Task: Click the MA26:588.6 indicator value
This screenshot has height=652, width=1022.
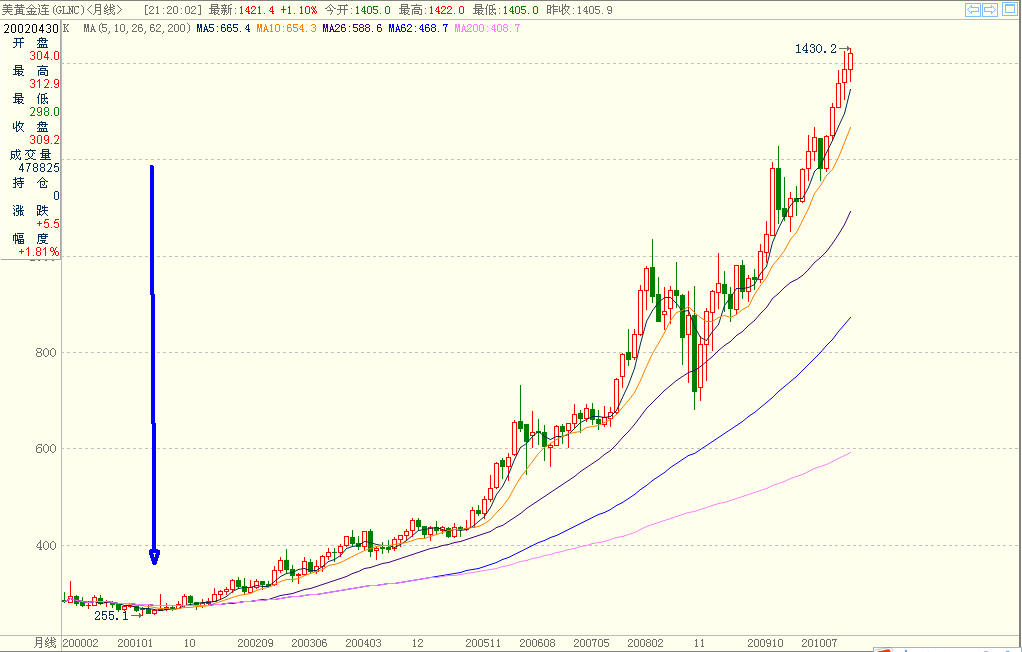Action: click(x=352, y=29)
